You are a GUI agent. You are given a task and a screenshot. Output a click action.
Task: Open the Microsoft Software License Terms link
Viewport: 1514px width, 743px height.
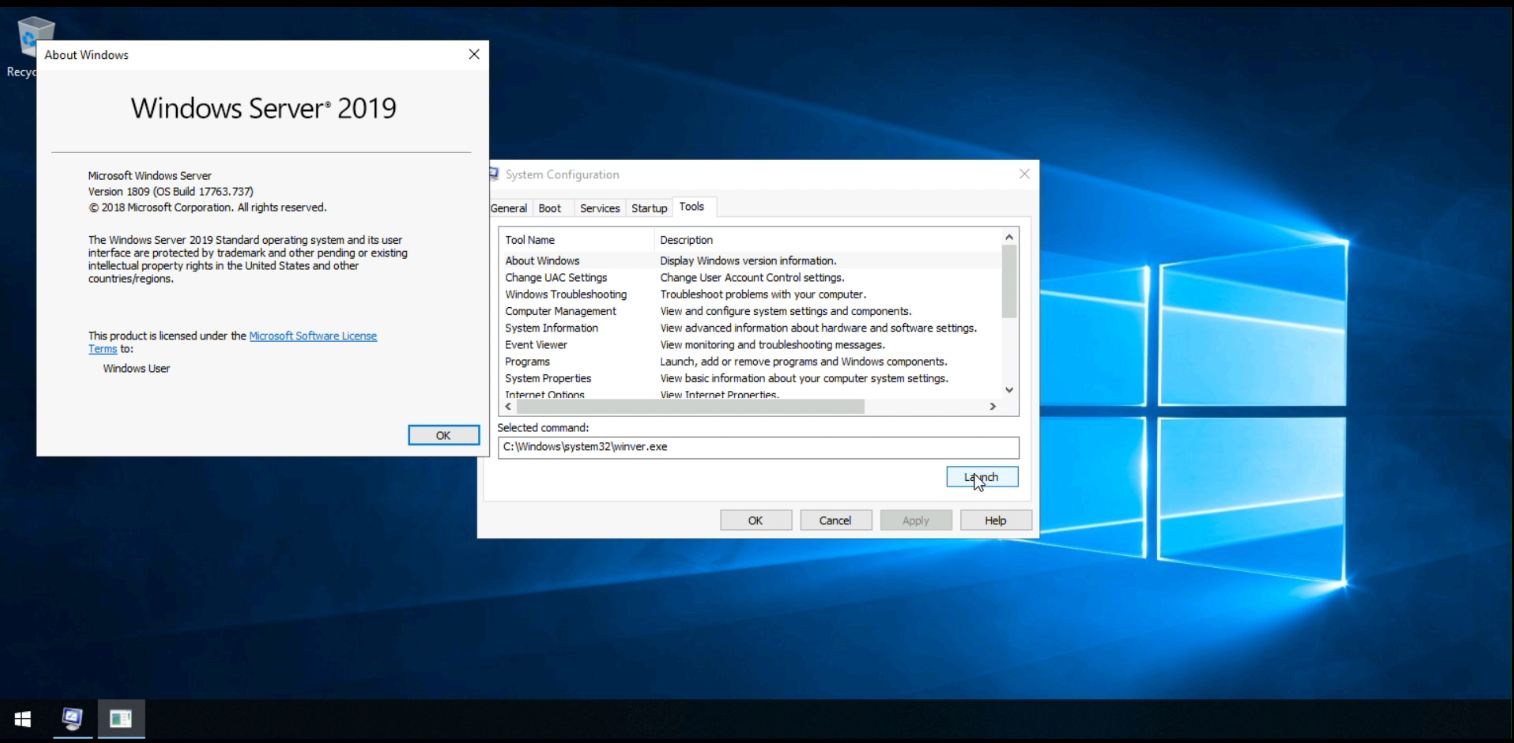312,336
